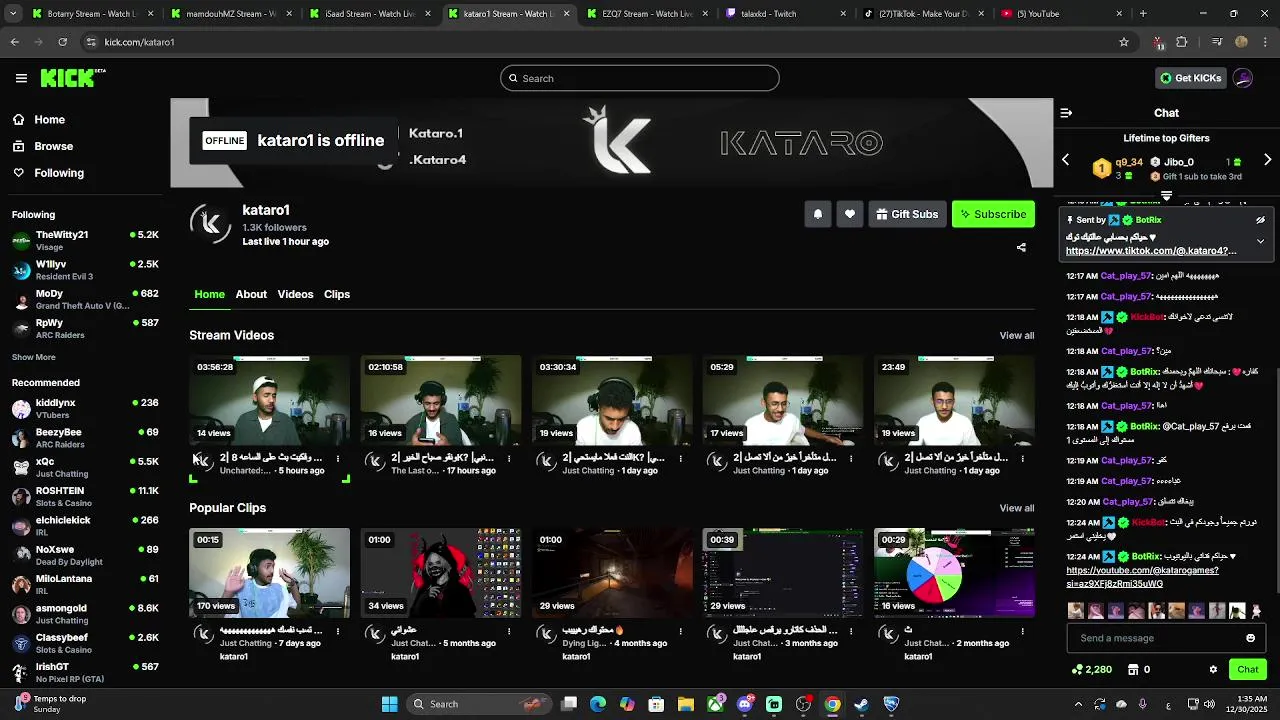
Task: Open Steam from the taskbar
Action: [861, 704]
